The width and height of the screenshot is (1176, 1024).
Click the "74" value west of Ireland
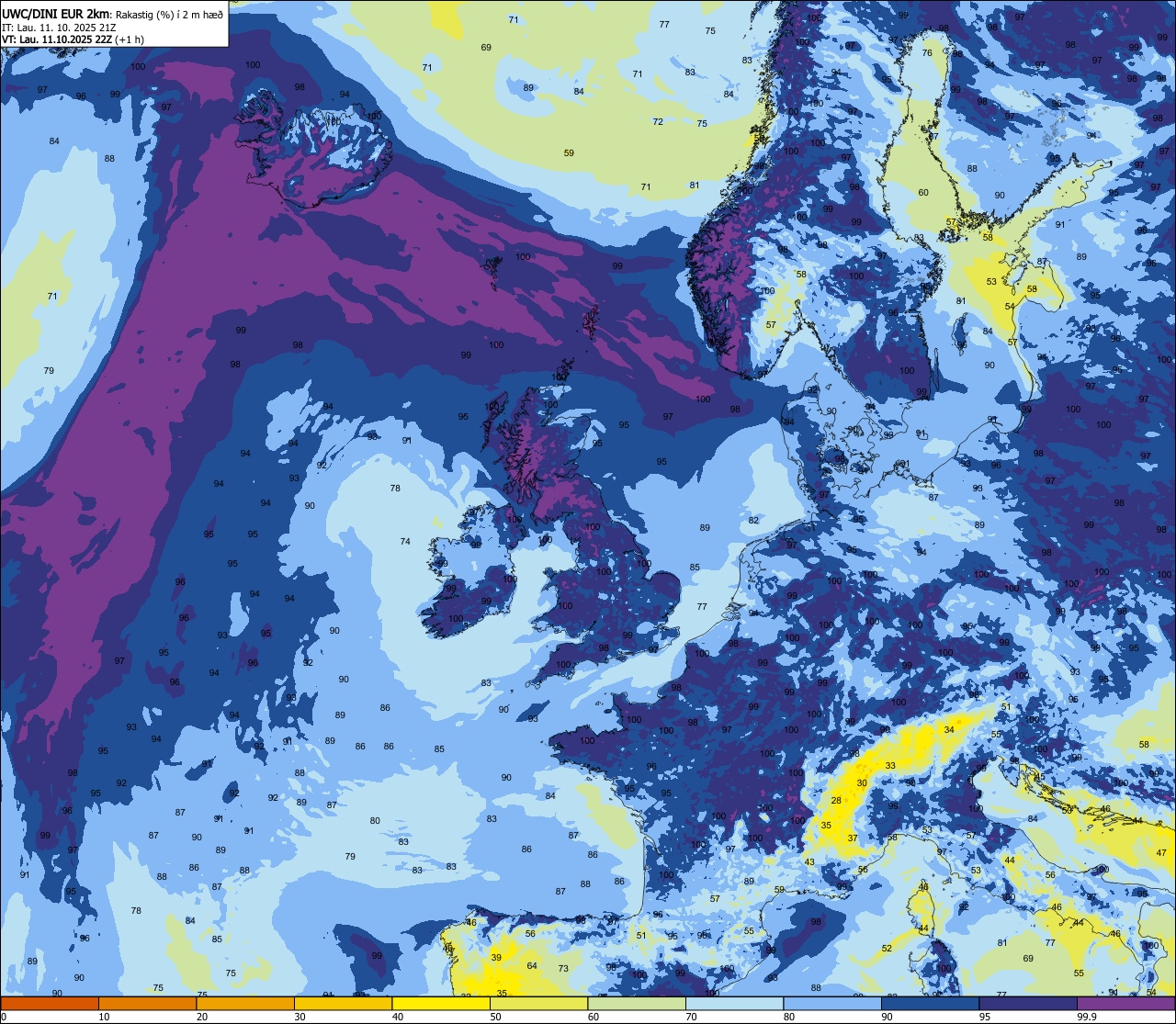click(x=405, y=542)
